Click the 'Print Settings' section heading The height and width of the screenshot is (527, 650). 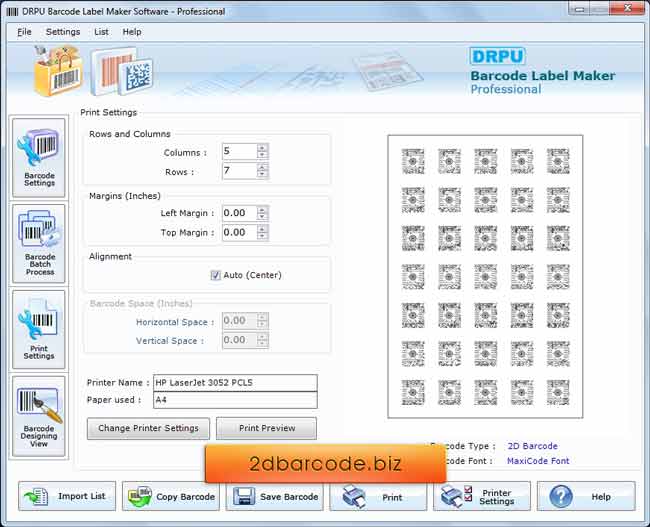tap(109, 112)
